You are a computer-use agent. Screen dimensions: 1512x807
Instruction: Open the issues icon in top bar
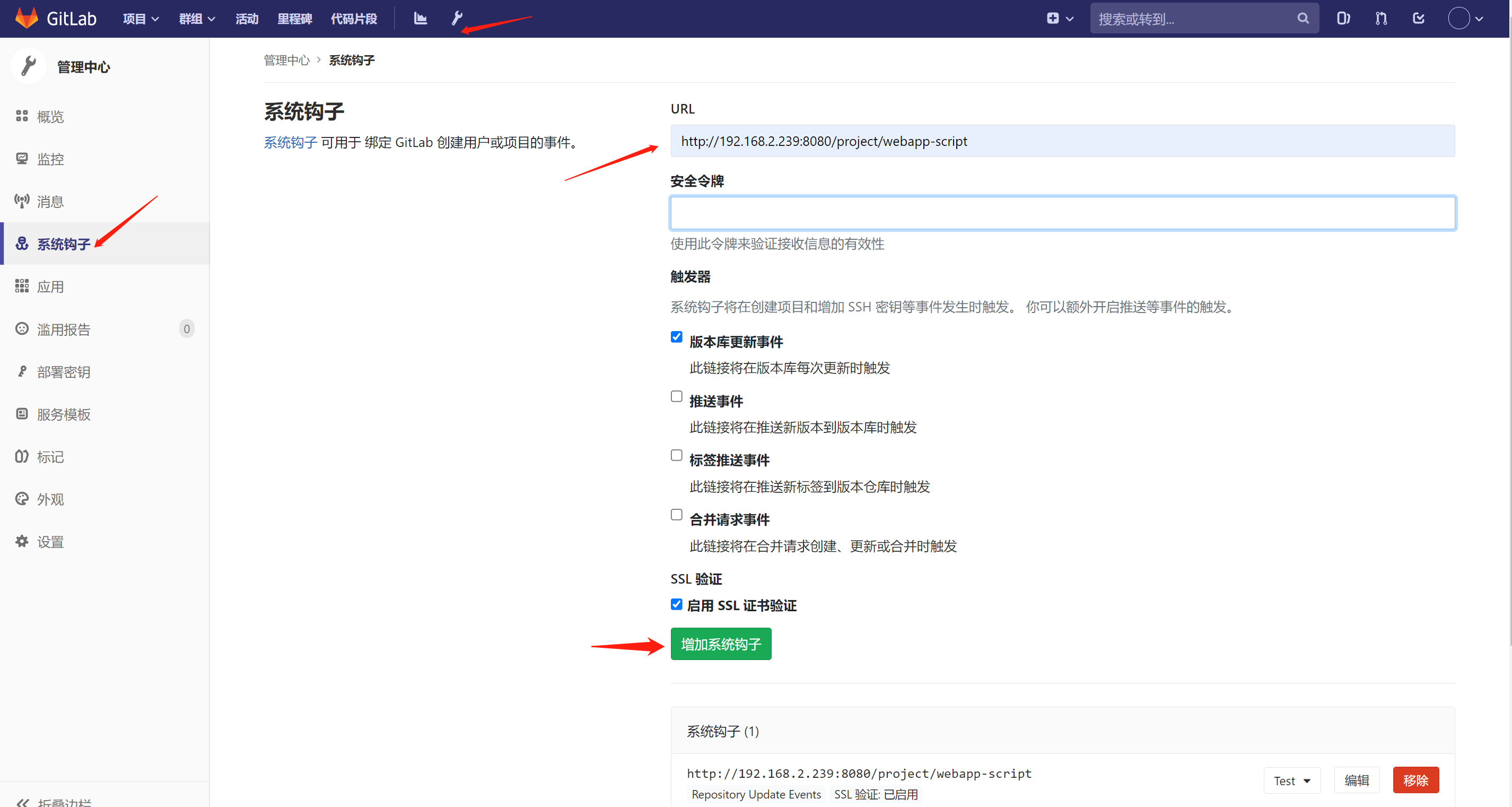1343,19
